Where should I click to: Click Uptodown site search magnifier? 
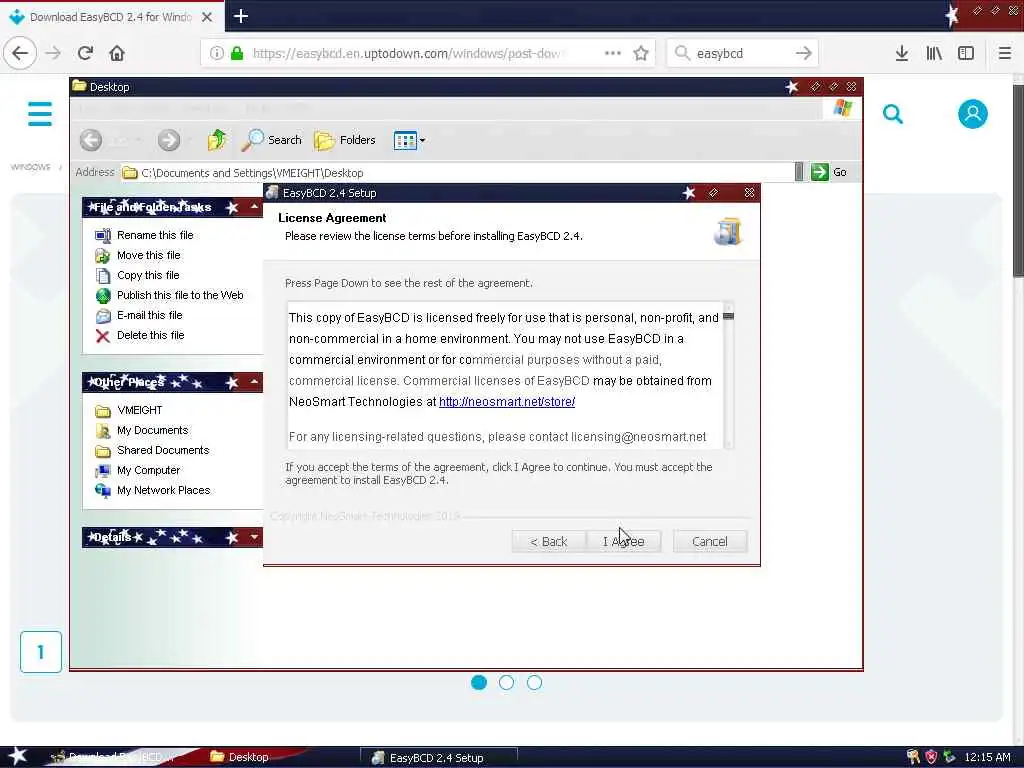click(893, 114)
